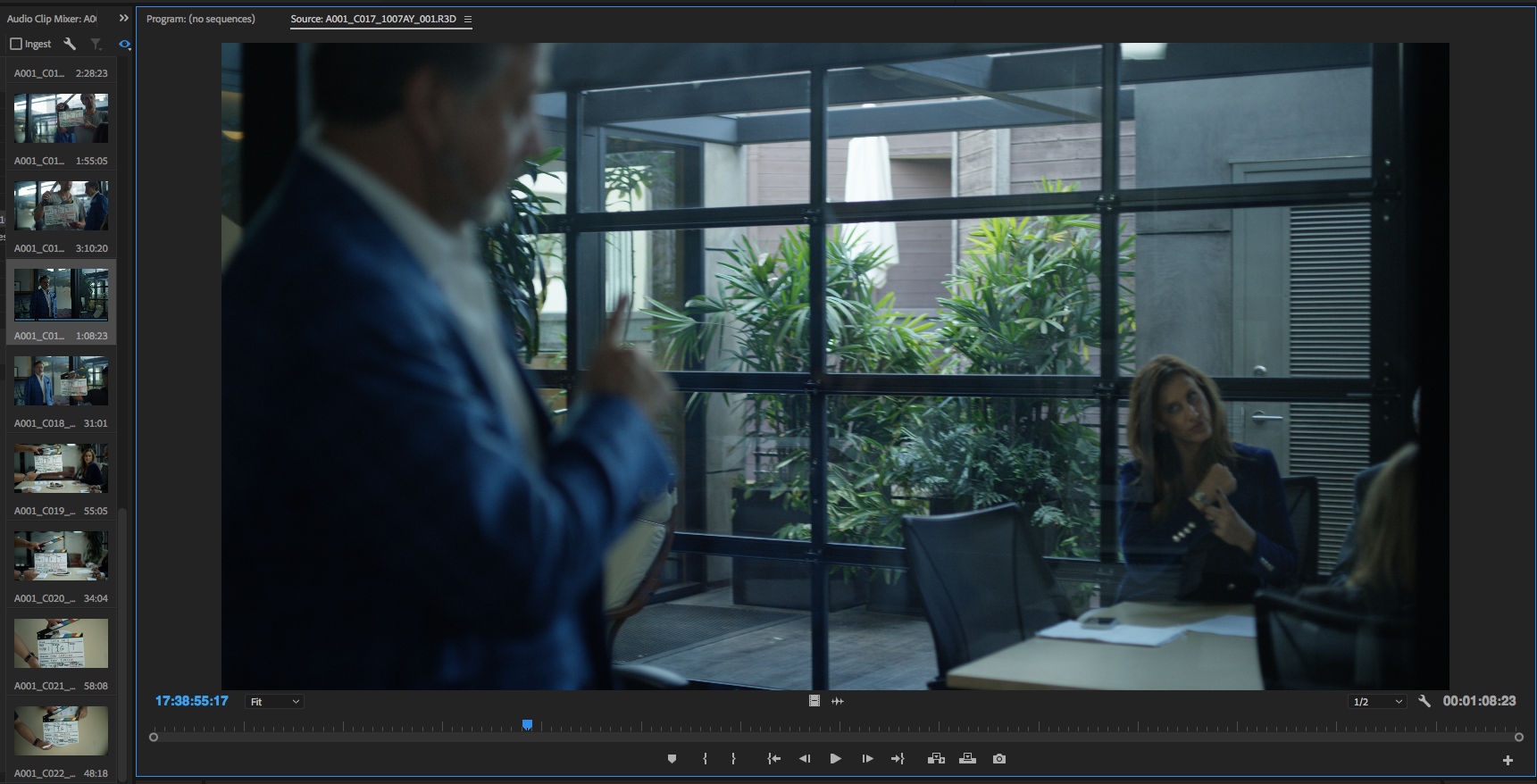Image resolution: width=1537 pixels, height=784 pixels.
Task: Click the Add Marker button
Action: [x=672, y=759]
